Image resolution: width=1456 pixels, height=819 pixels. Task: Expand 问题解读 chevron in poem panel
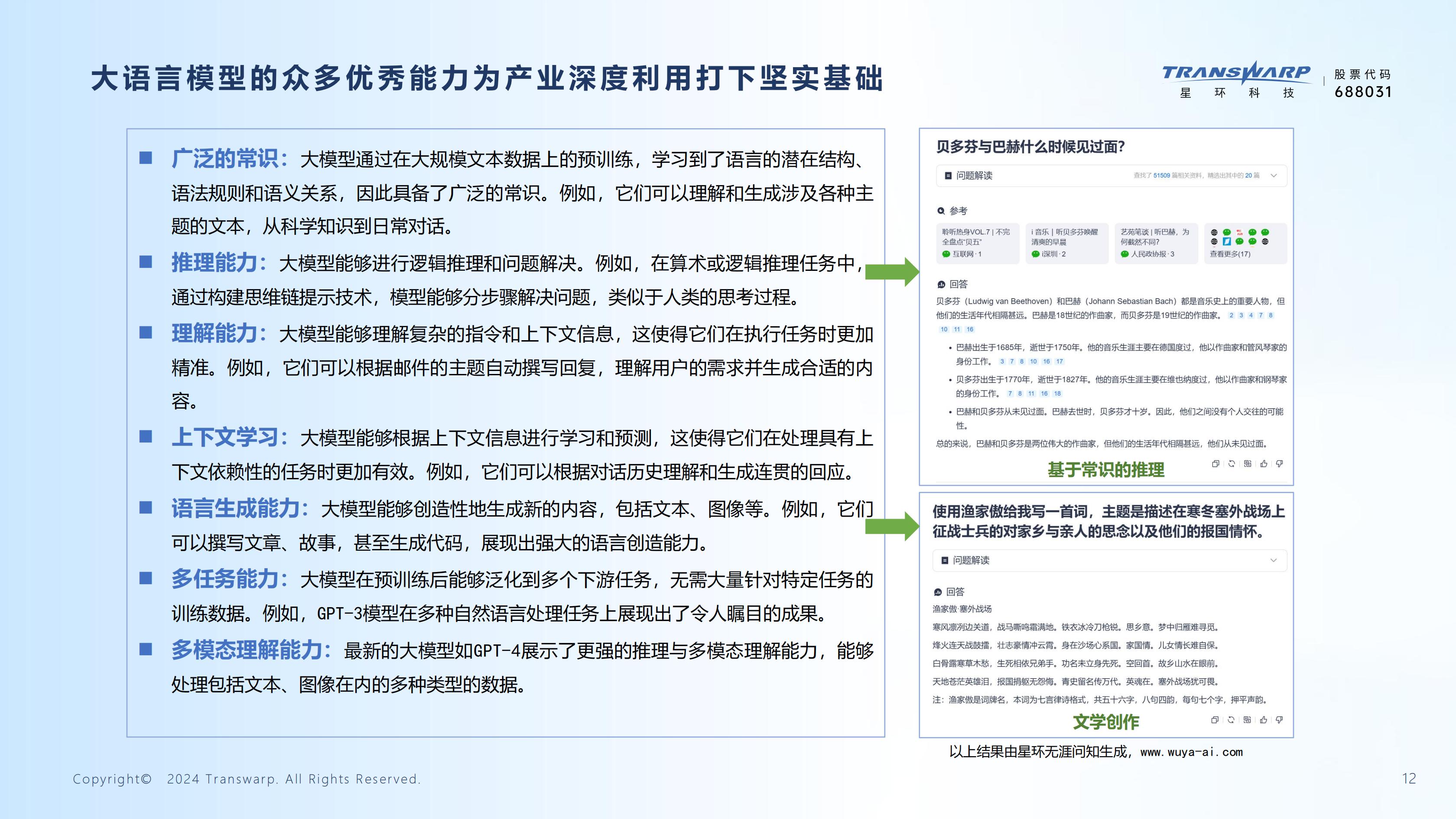1274,560
